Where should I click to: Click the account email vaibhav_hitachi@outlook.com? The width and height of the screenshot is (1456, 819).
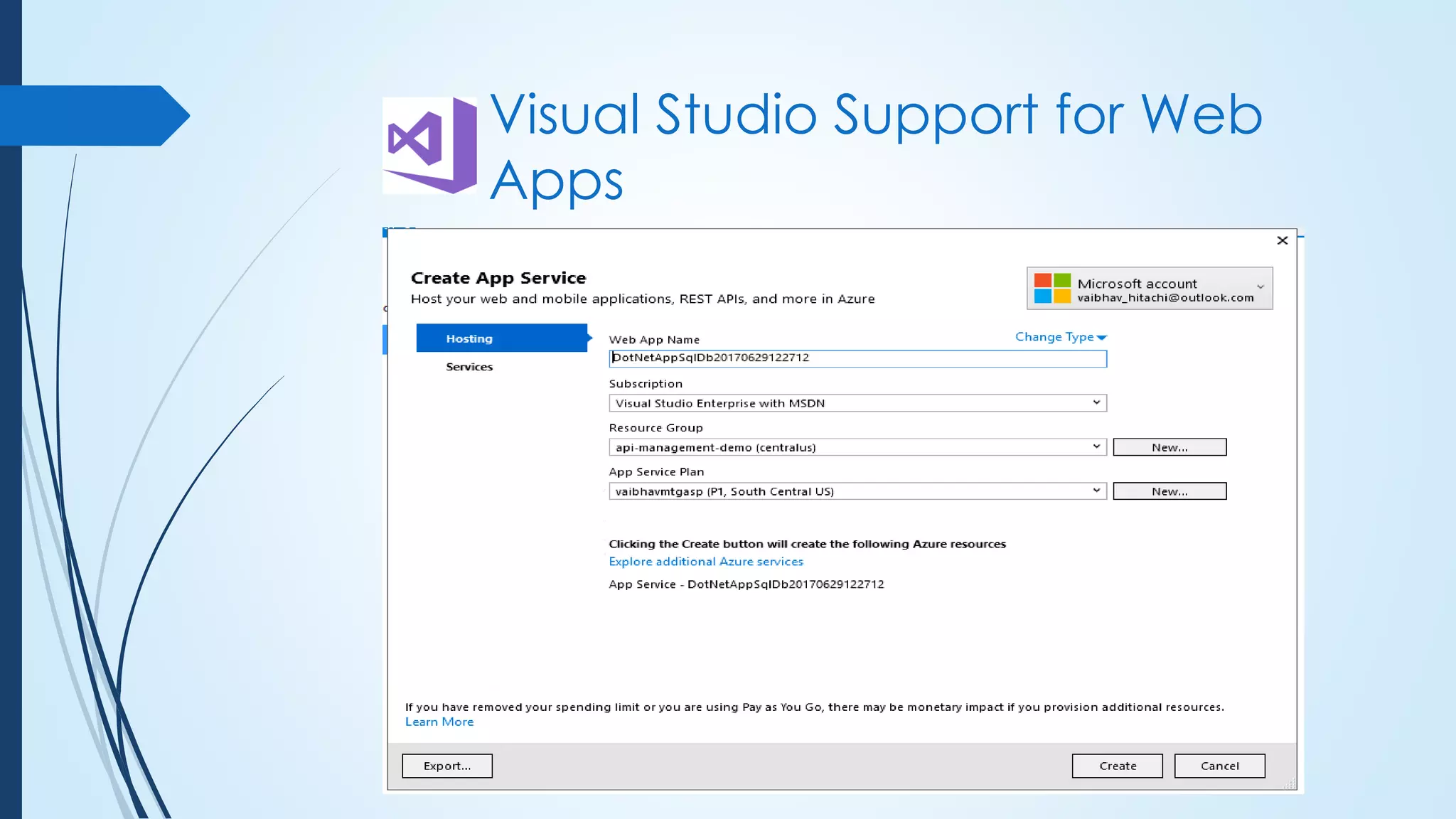tap(1165, 298)
